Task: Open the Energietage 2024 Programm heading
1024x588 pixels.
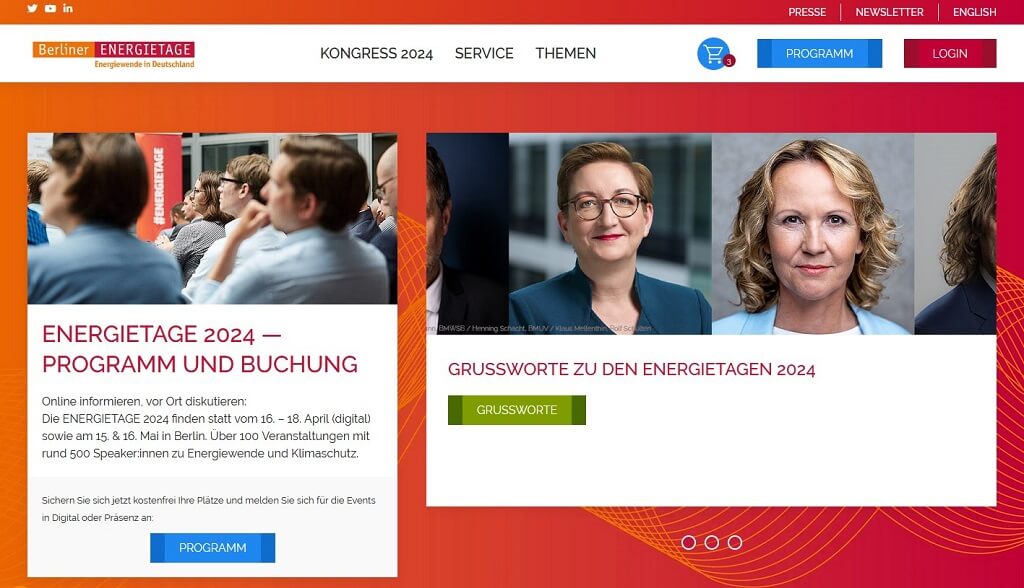Action: pyautogui.click(x=200, y=349)
